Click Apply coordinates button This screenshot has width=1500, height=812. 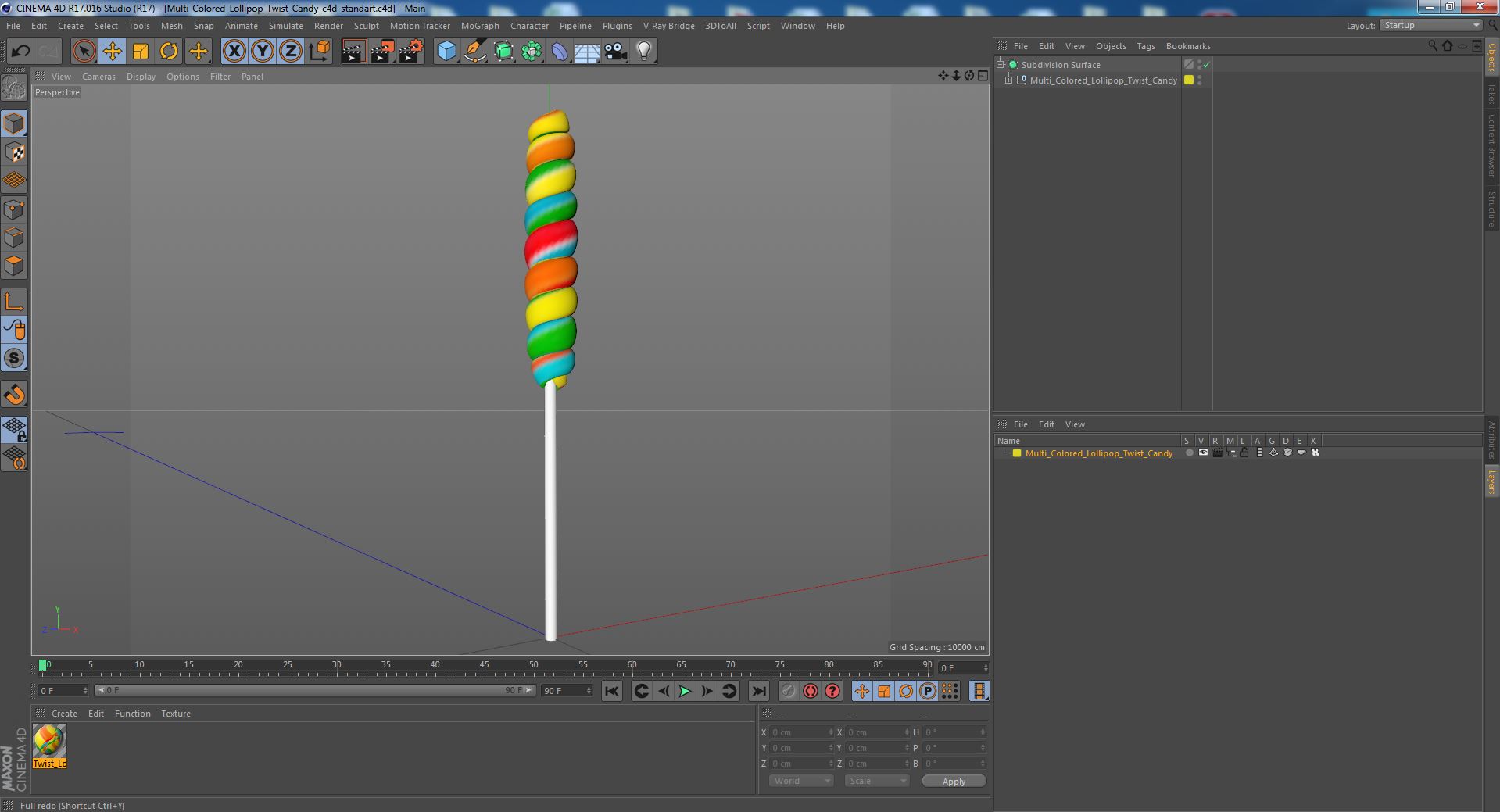click(954, 782)
